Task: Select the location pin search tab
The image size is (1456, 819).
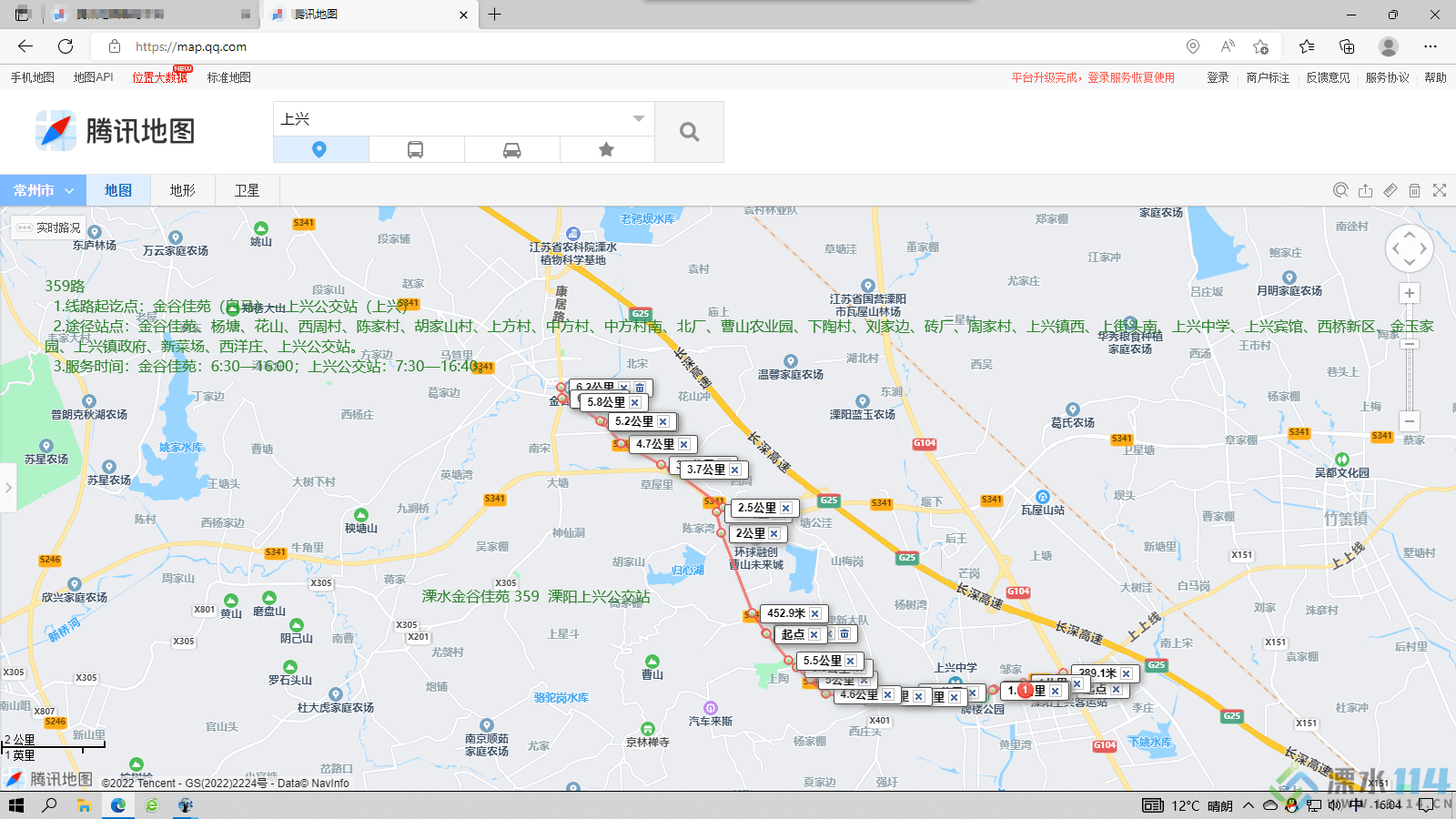Action: [320, 149]
